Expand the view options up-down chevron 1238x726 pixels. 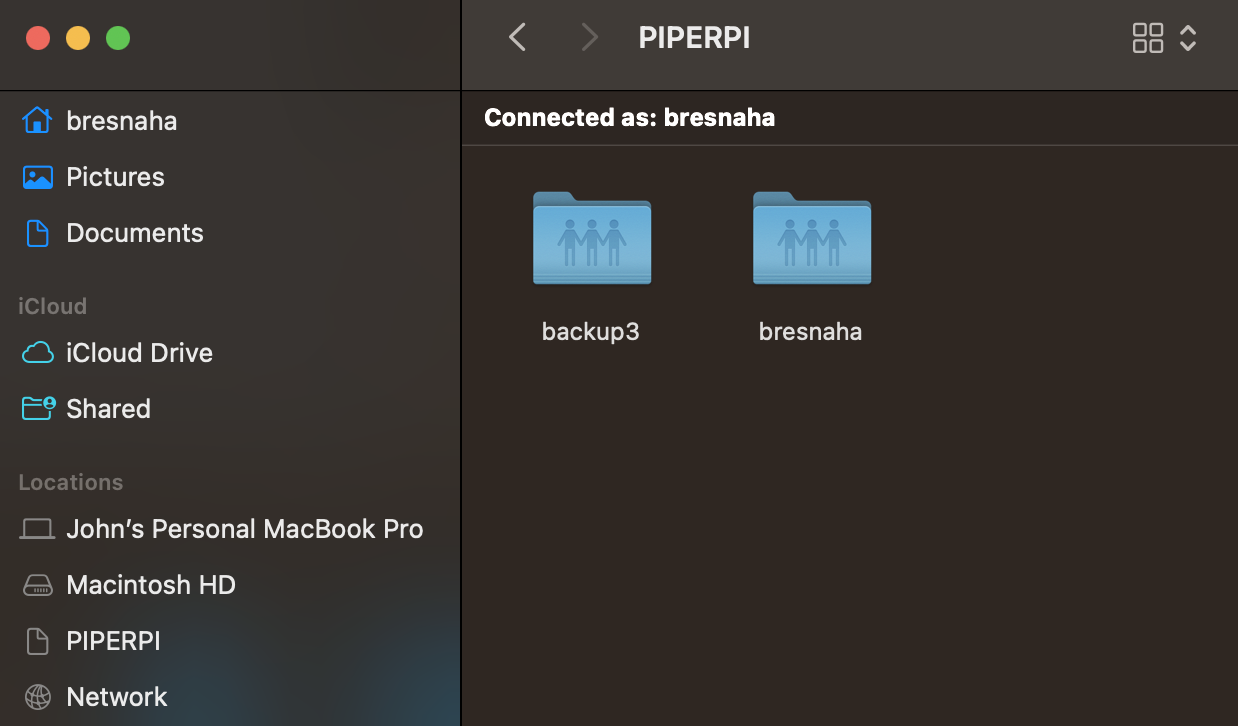[x=1188, y=38]
